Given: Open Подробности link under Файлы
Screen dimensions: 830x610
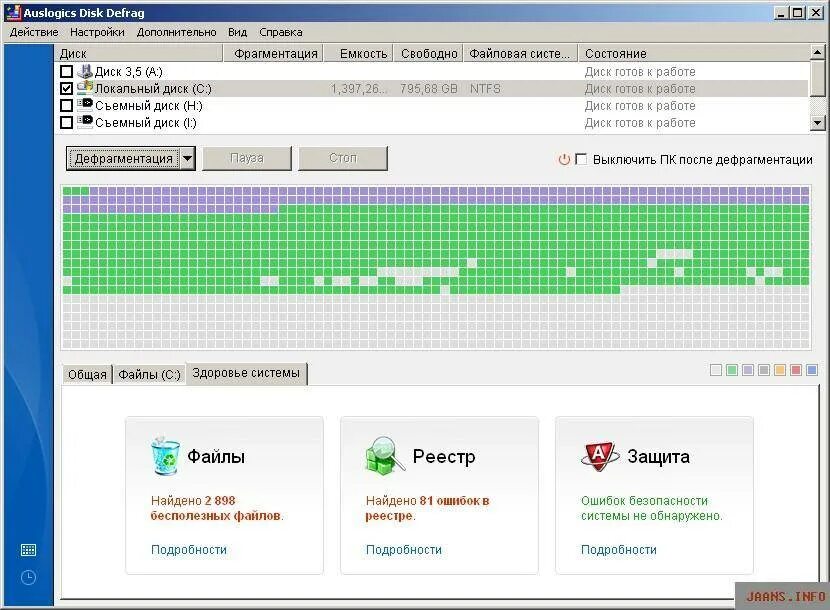Looking at the screenshot, I should pyautogui.click(x=189, y=550).
